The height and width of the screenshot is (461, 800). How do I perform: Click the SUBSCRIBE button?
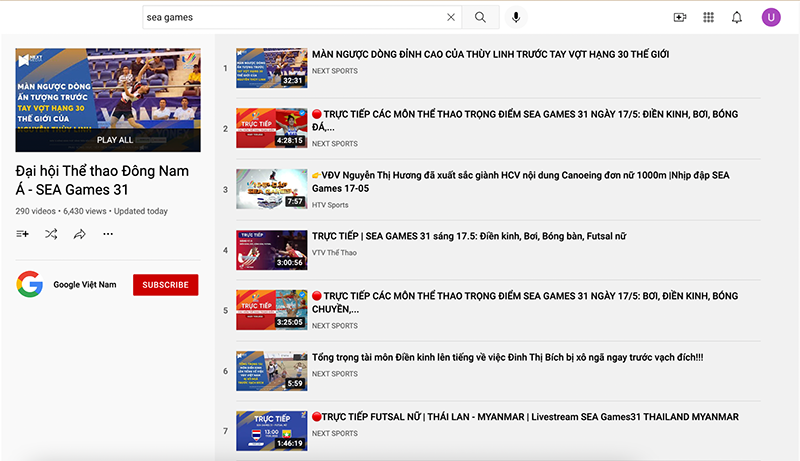click(x=166, y=285)
